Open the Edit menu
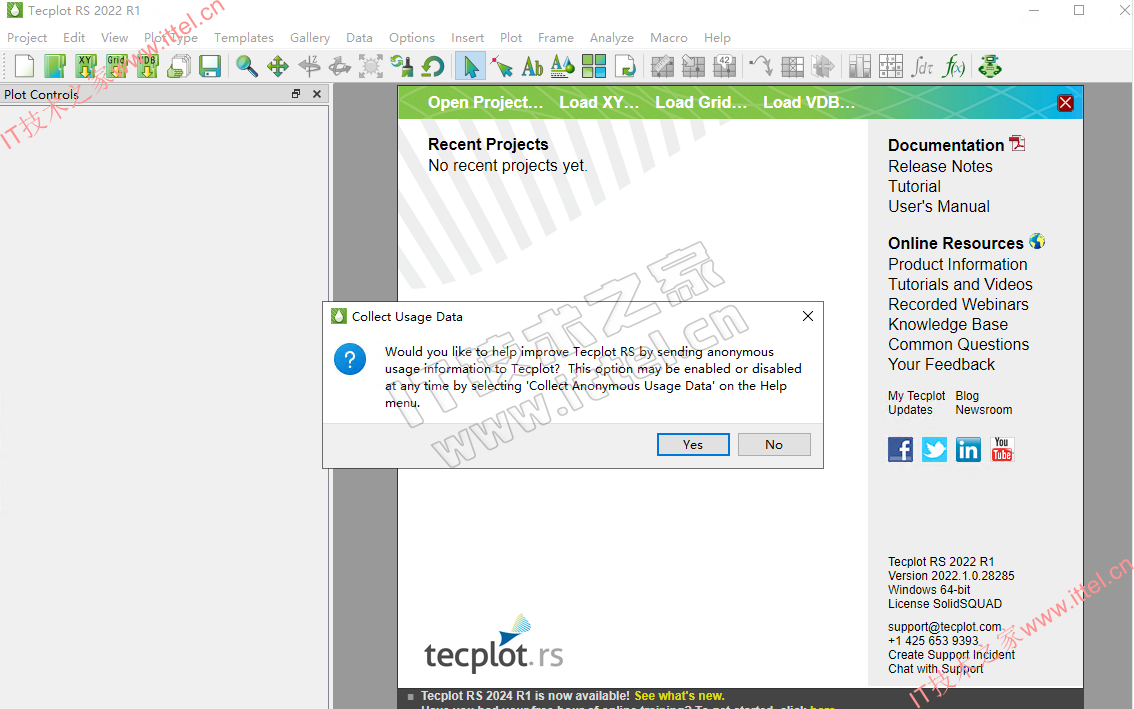Image resolution: width=1134 pixels, height=709 pixels. (74, 38)
